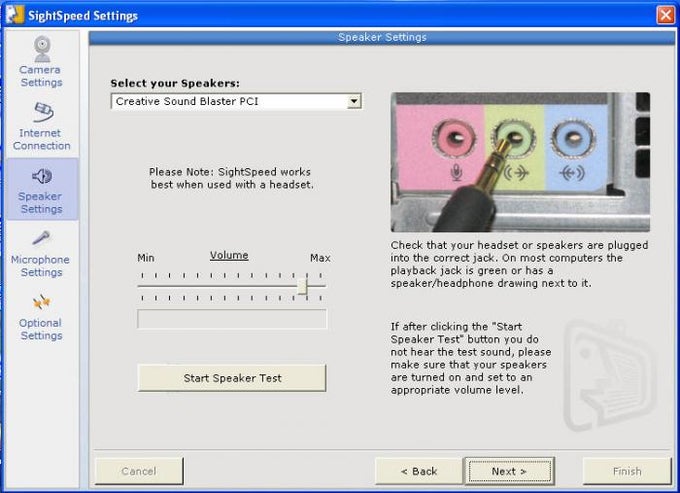Close the SightSpeed Settings window
Viewport: 680px width, 493px height.
click(x=666, y=15)
